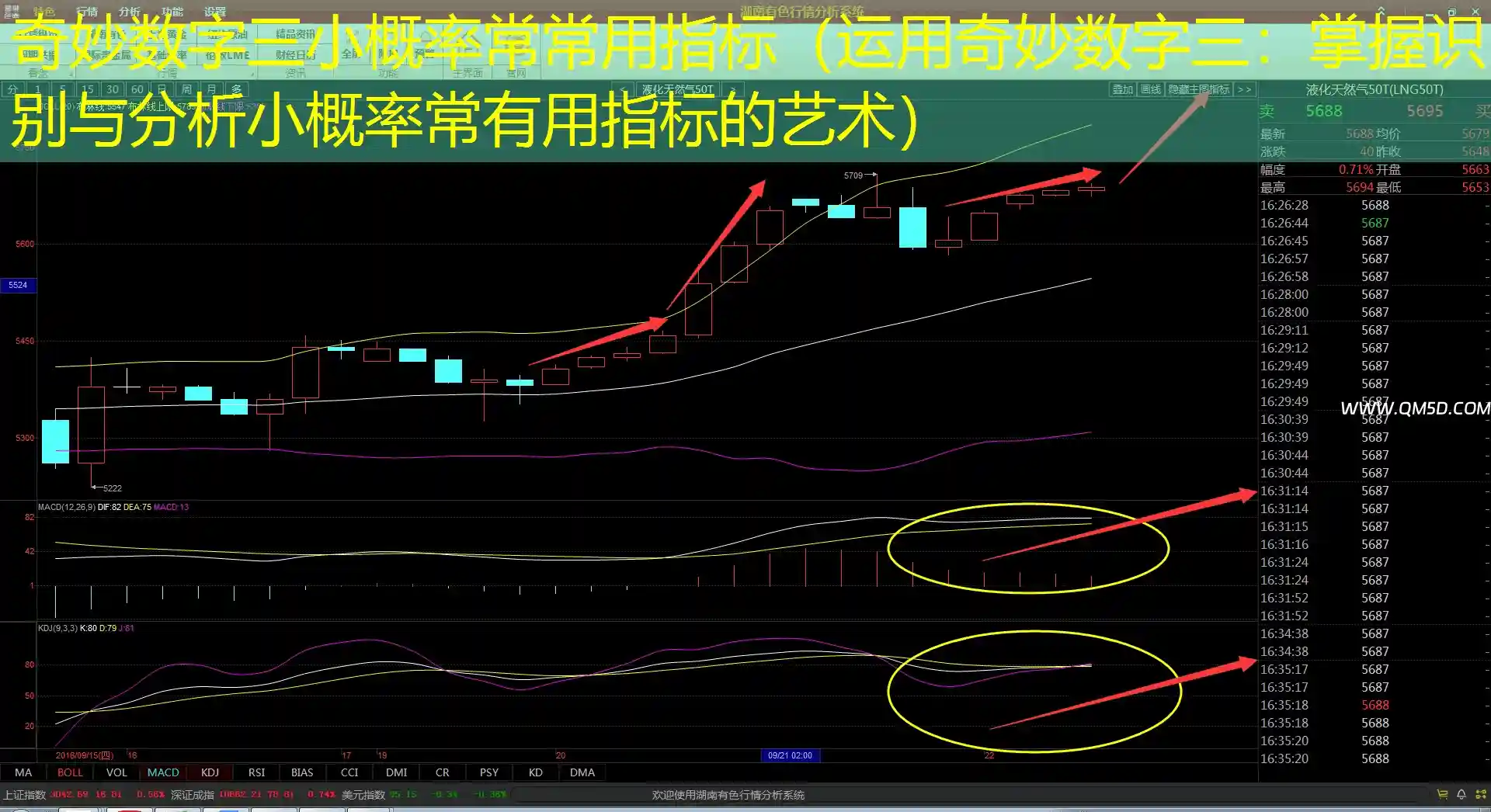Click the MACD(12,26,9) parameter label
This screenshot has height=812, width=1491.
tap(67, 507)
